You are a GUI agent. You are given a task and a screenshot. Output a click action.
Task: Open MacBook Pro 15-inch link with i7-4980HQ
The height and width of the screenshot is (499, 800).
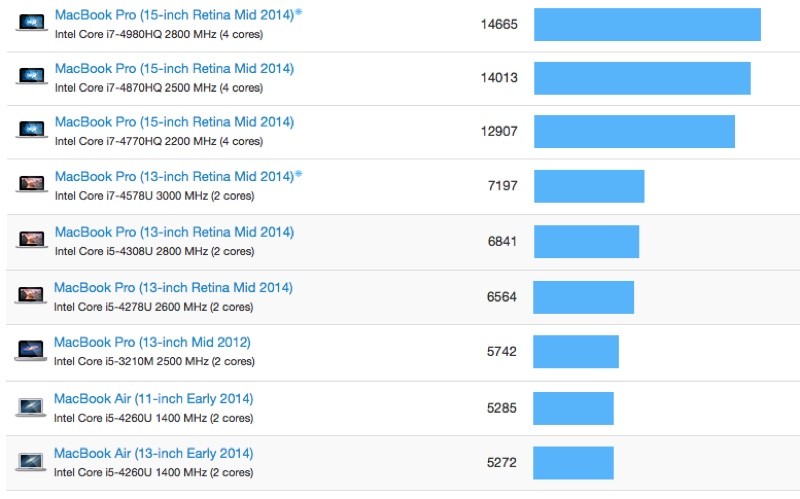[174, 15]
